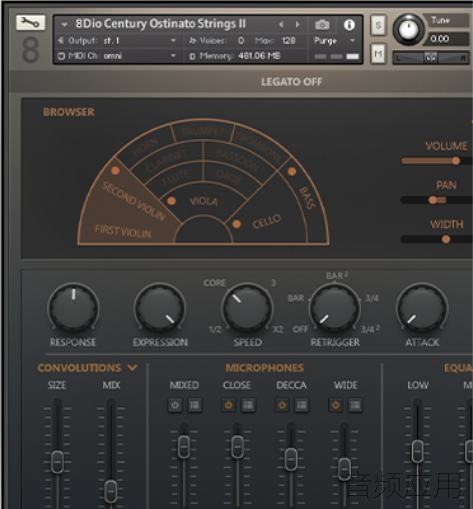473x509 pixels.
Task: Click the convolution MIX fader
Action: (x=111, y=491)
